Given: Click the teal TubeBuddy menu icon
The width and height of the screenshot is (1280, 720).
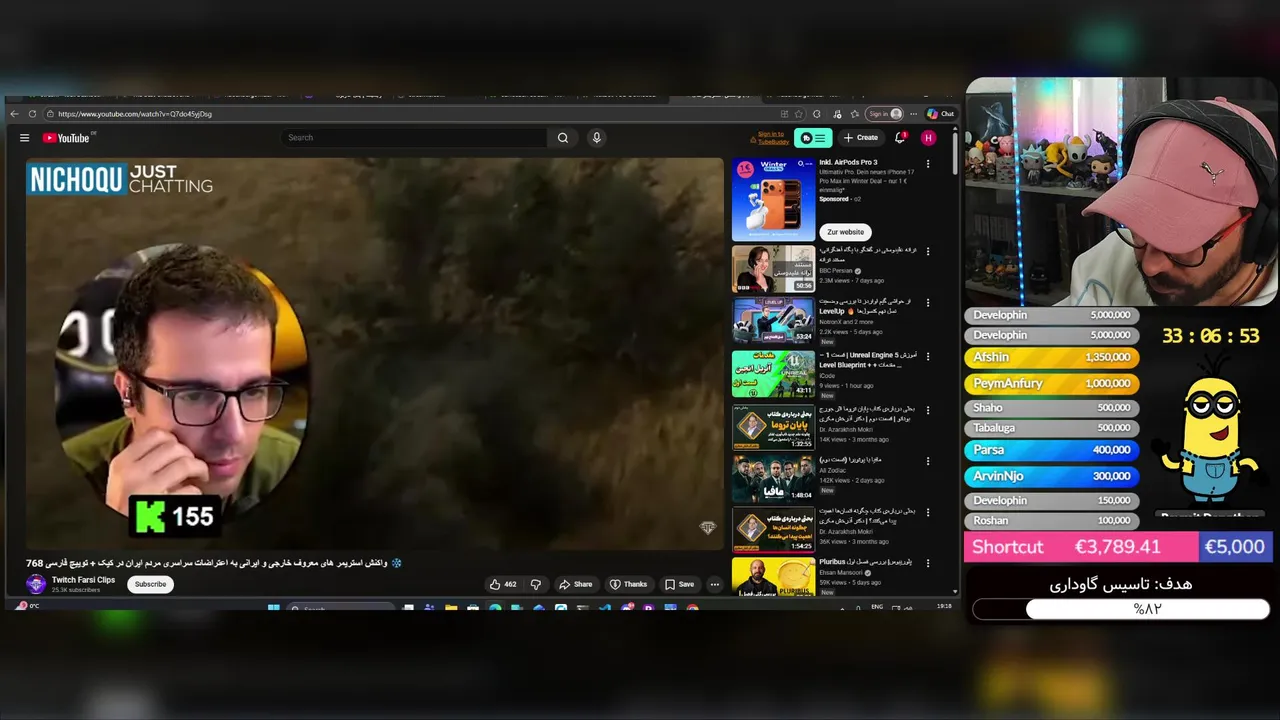Looking at the screenshot, I should (813, 138).
